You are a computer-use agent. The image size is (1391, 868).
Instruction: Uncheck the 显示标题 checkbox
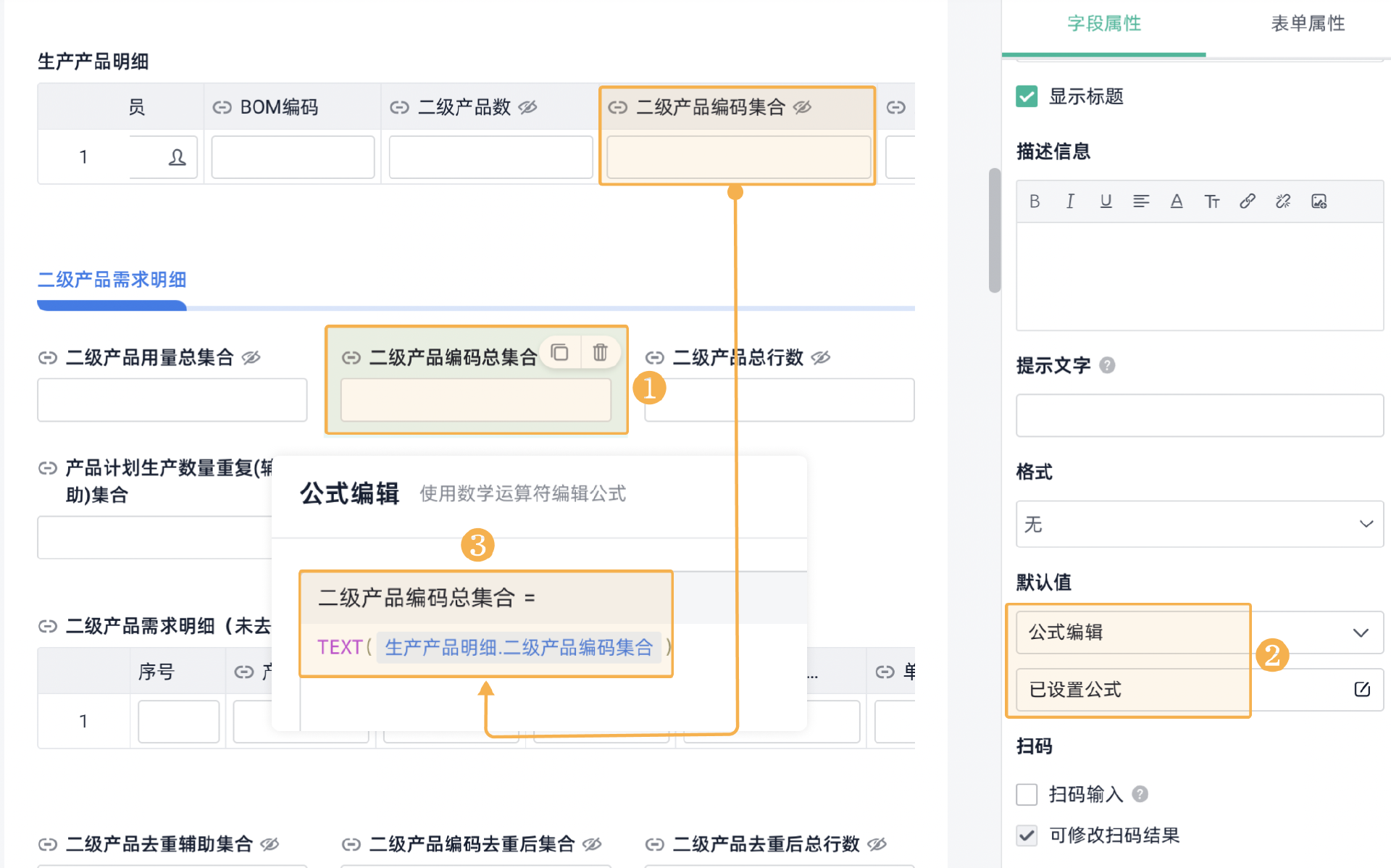1027,96
